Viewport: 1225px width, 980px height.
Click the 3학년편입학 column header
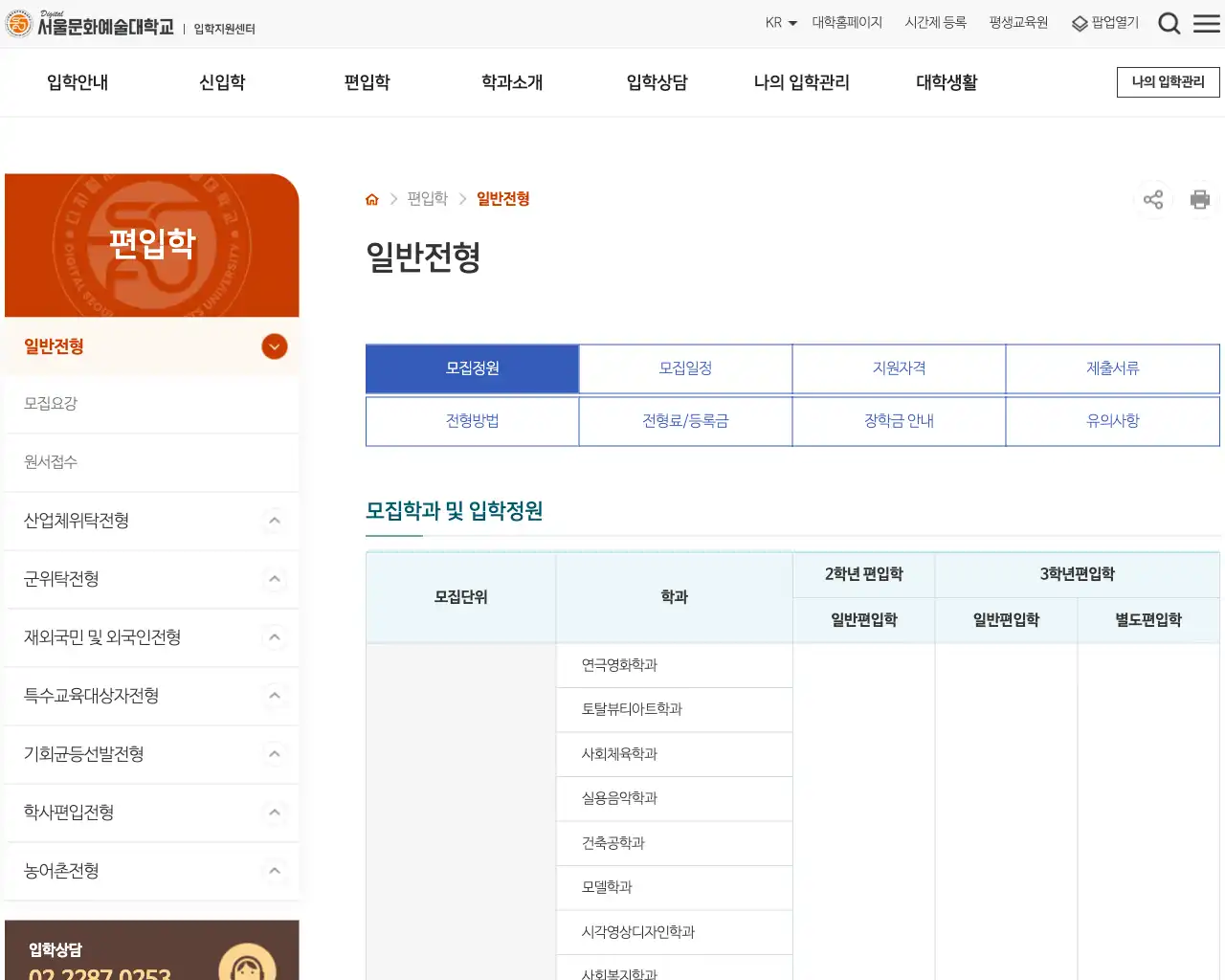click(1078, 574)
